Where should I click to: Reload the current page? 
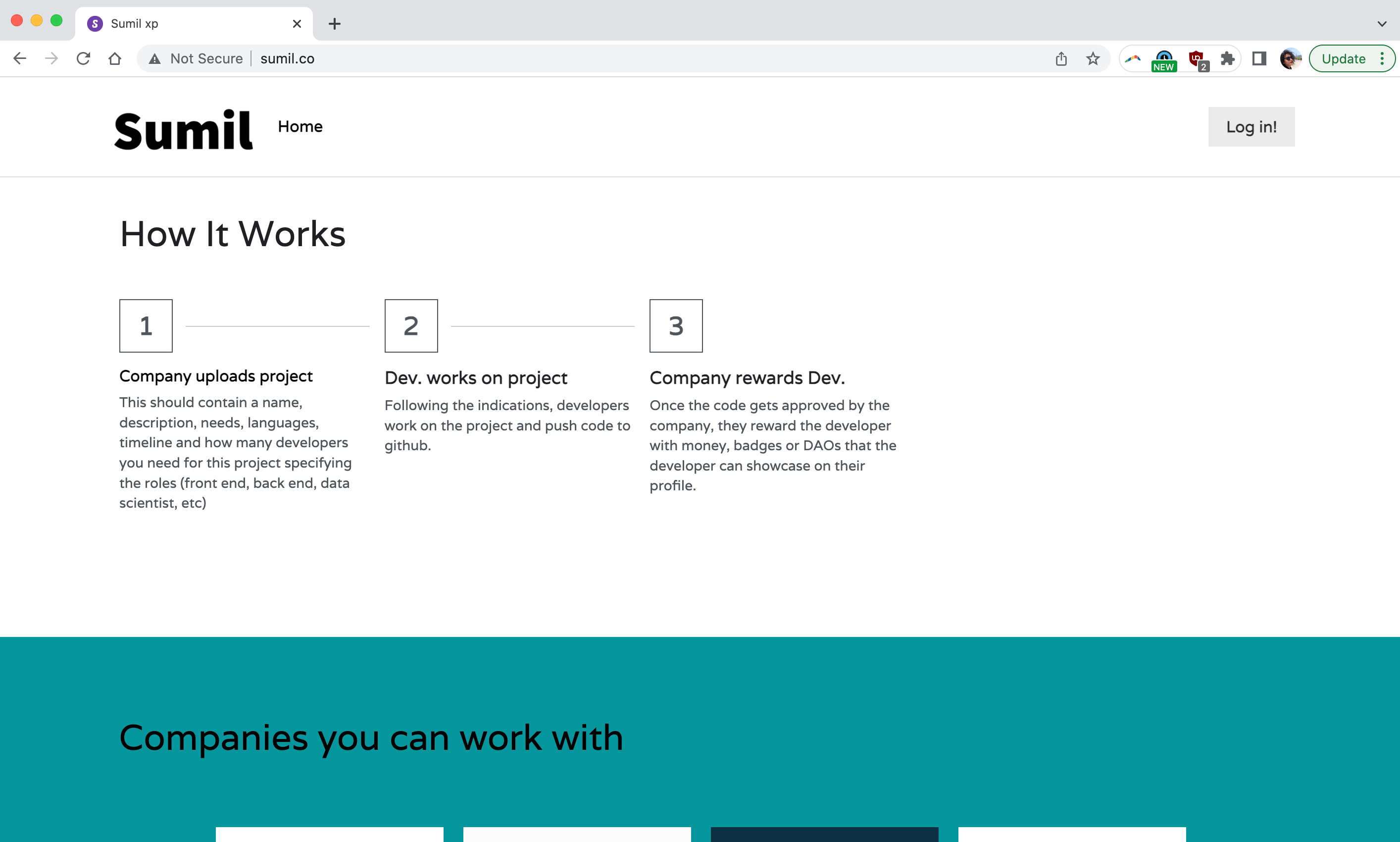coord(83,58)
